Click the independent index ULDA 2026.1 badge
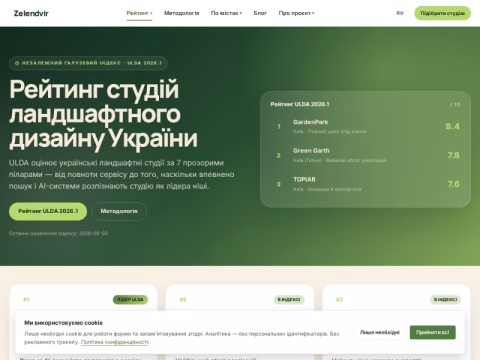Viewport: 480px width, 360px height. coord(88,63)
